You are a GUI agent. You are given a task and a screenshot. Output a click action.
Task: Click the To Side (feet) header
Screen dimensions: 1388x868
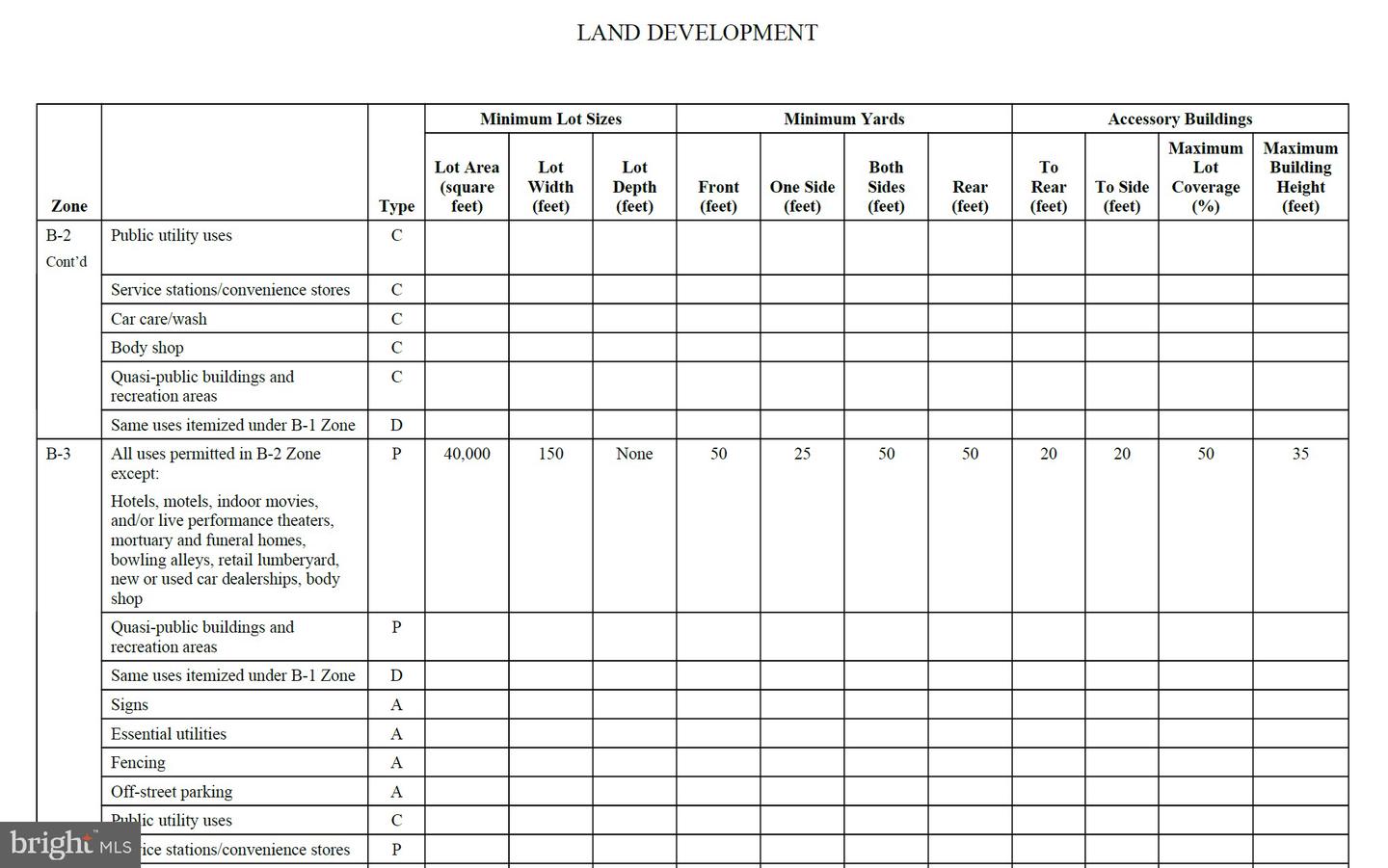tap(1122, 197)
